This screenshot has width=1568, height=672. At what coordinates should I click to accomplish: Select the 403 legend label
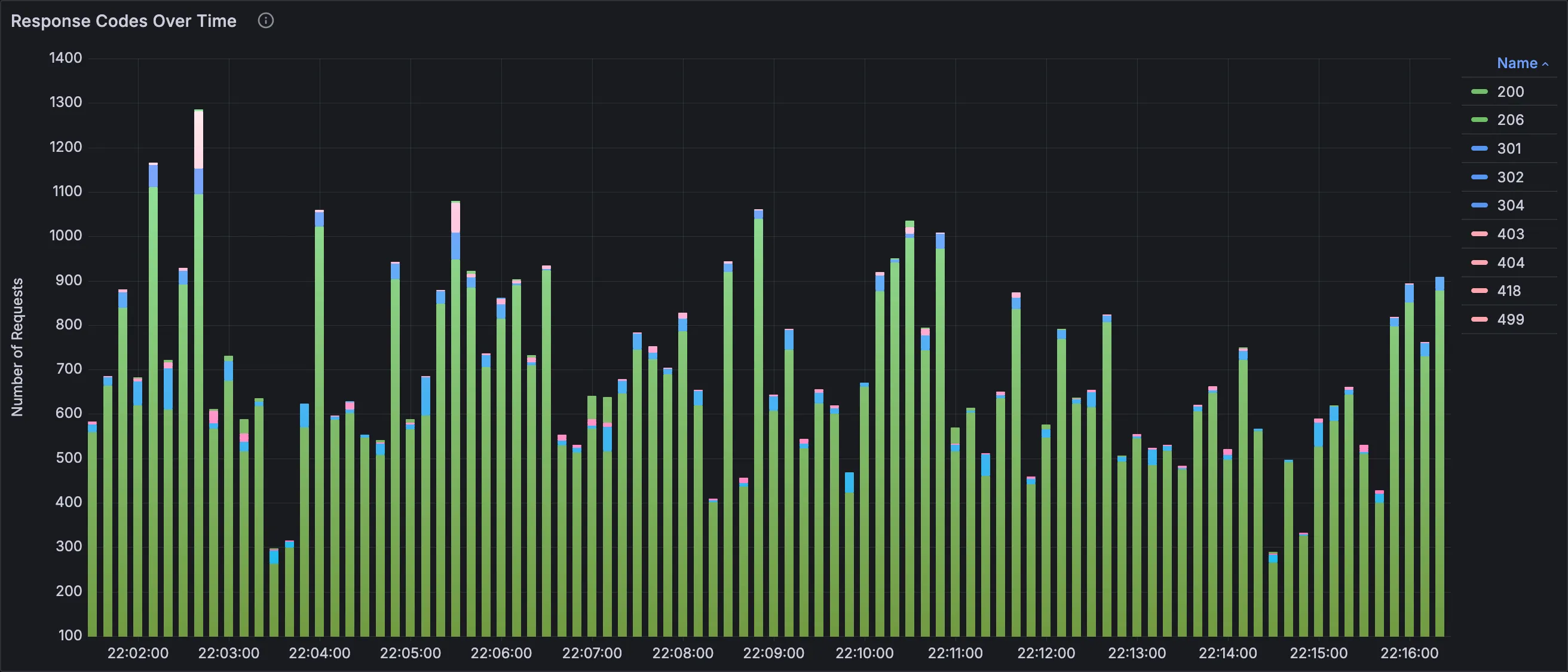point(1509,233)
